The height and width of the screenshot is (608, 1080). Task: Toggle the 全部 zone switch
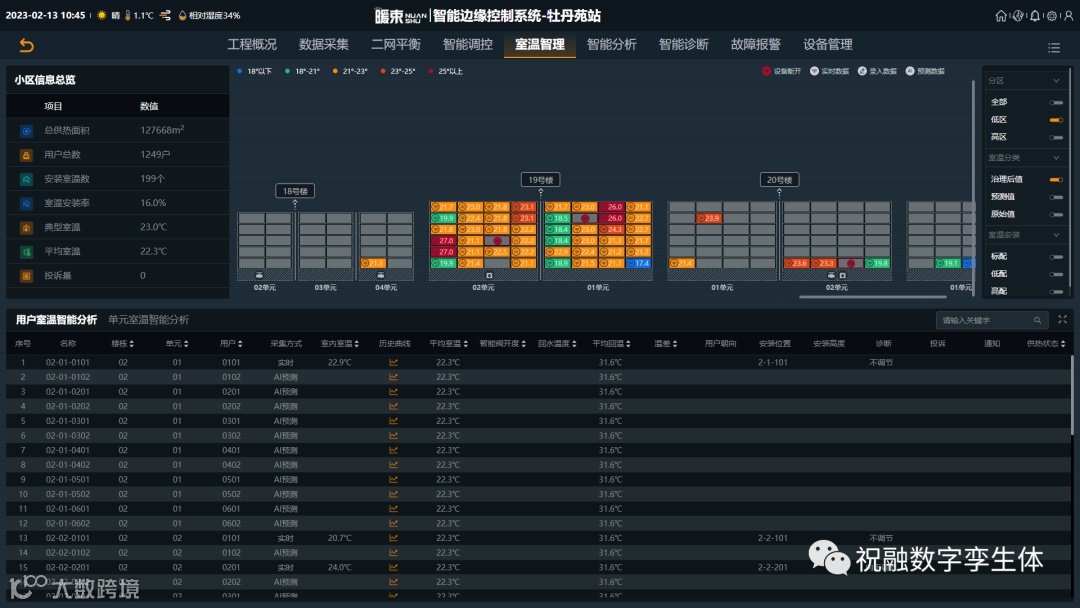(1056, 102)
